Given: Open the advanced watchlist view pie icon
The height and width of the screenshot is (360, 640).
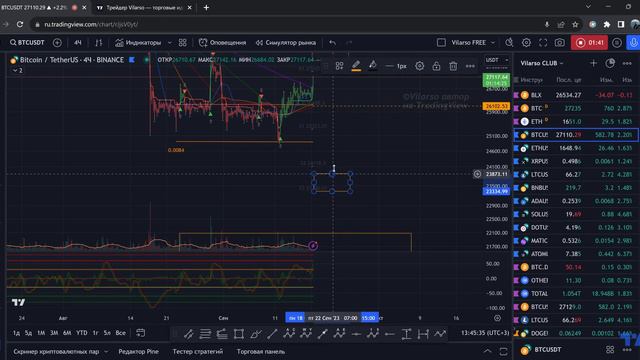Looking at the screenshot, I should 610,63.
